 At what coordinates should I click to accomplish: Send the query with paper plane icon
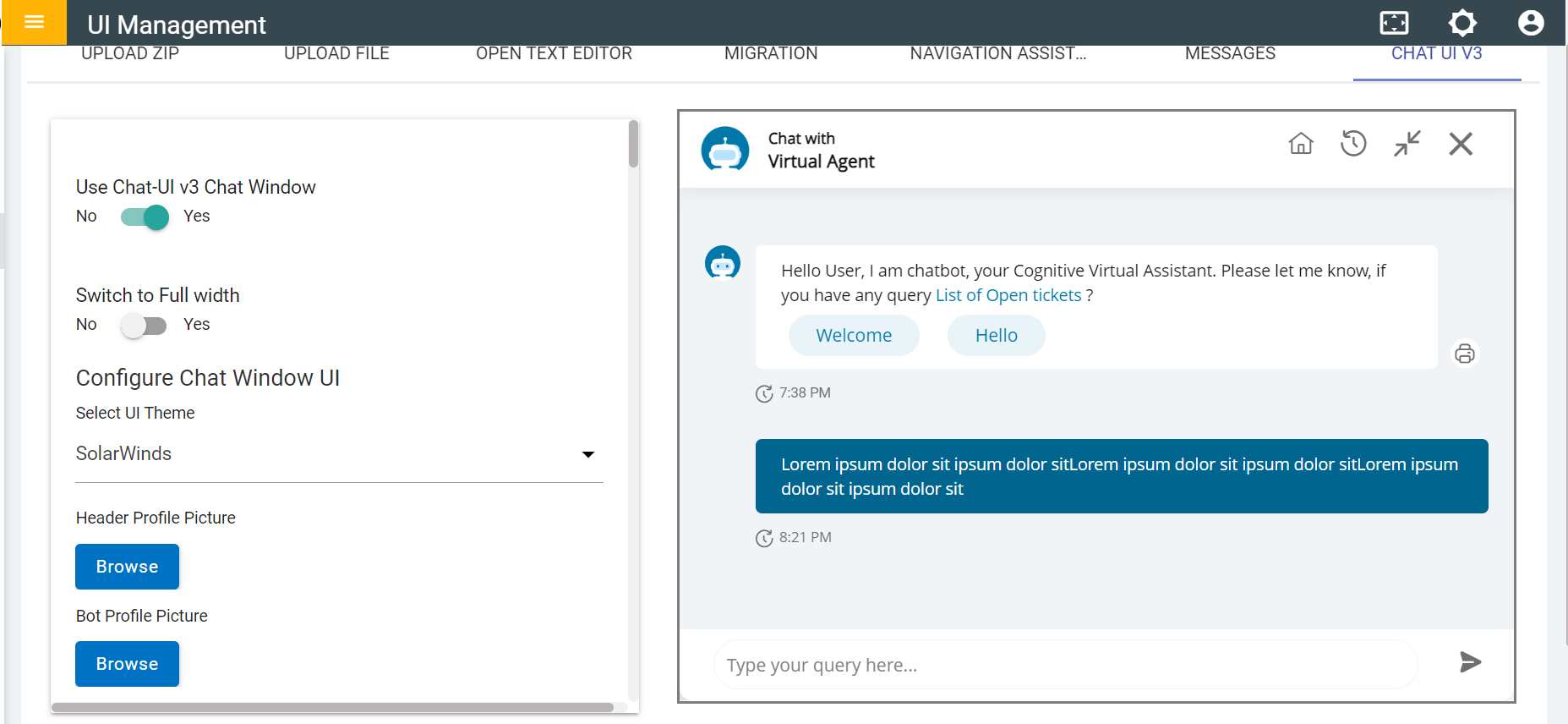1470,662
